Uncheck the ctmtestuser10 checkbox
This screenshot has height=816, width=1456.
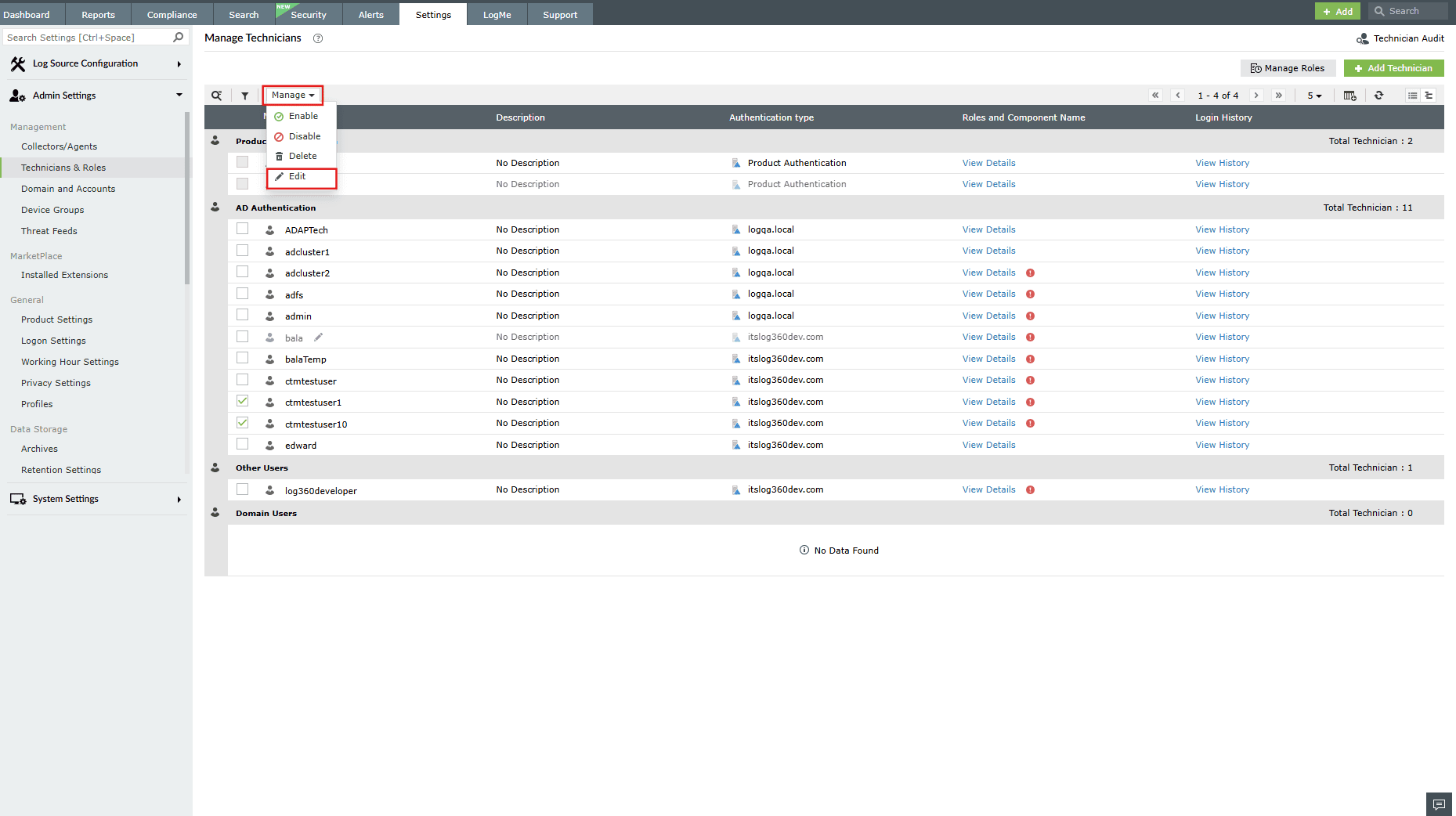(x=243, y=423)
